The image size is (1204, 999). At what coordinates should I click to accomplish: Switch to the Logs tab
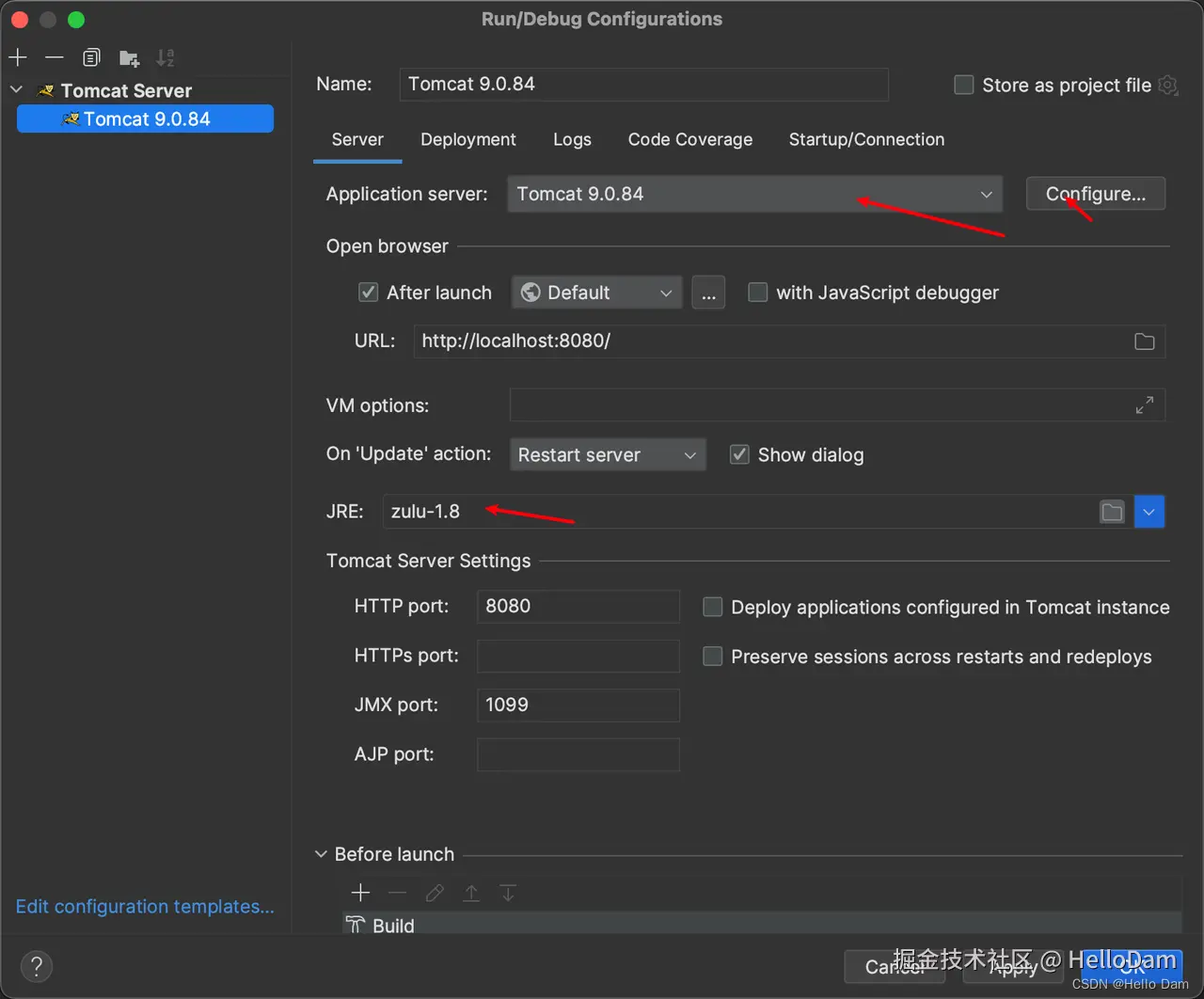[572, 139]
